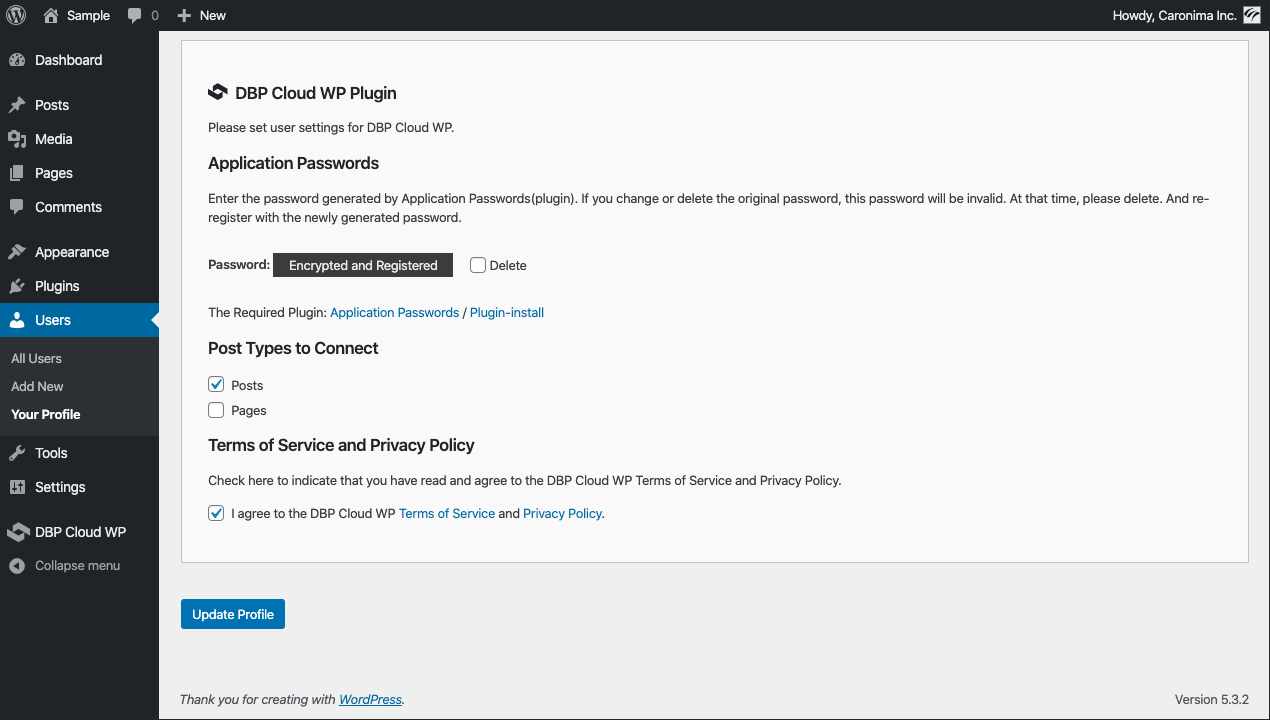Open the Terms of Service link
Screen dimensions: 1270x720
pyautogui.click(x=447, y=513)
